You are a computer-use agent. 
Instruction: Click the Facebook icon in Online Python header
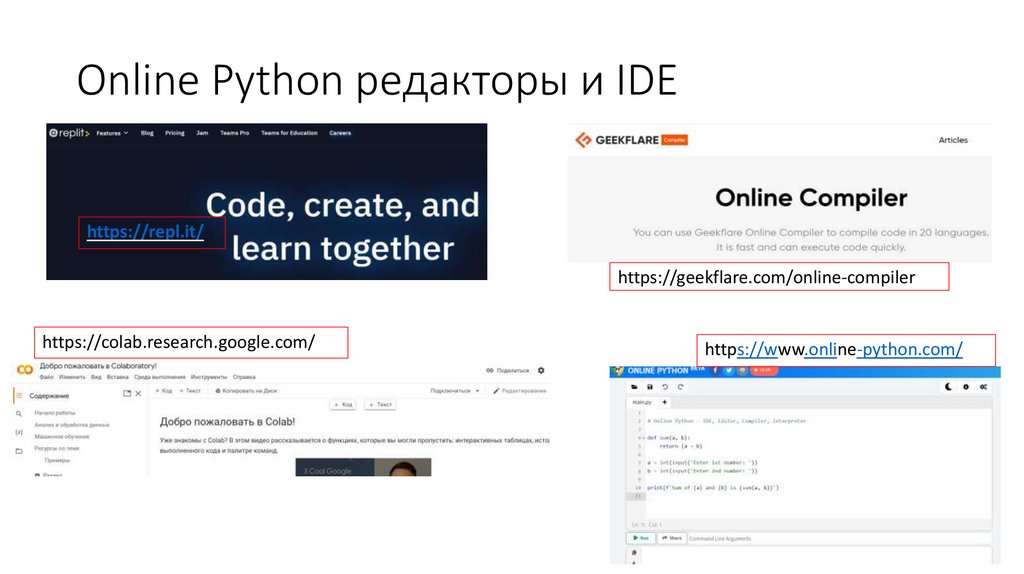(715, 370)
